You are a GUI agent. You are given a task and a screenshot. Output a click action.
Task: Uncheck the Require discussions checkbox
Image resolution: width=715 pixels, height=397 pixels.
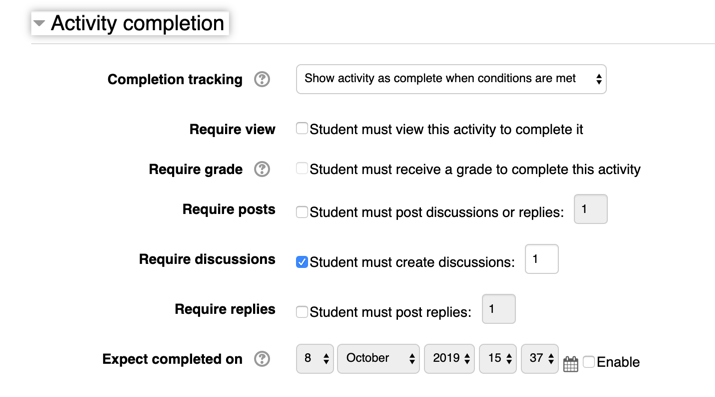(302, 262)
